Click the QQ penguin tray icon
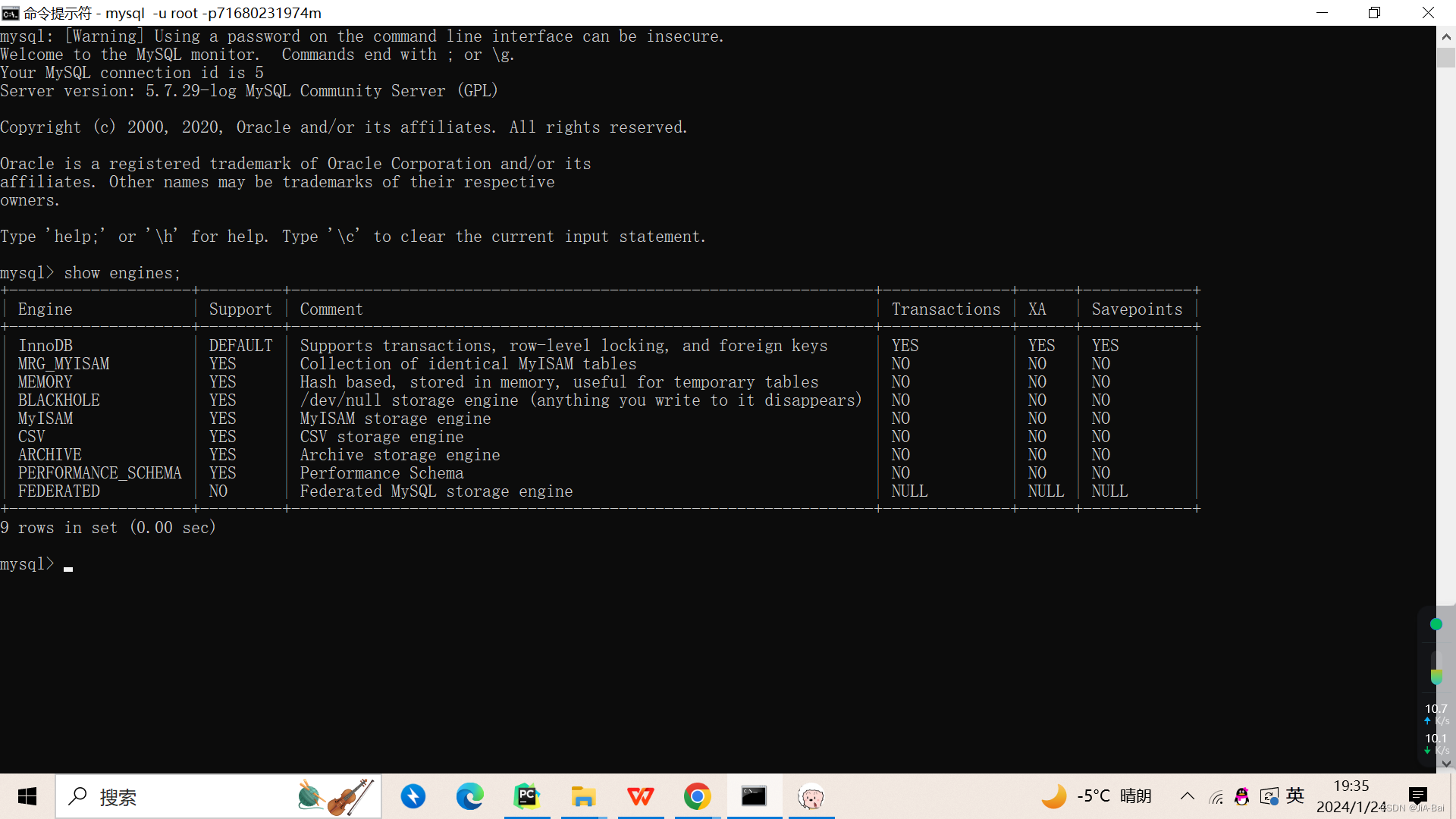 (1242, 796)
